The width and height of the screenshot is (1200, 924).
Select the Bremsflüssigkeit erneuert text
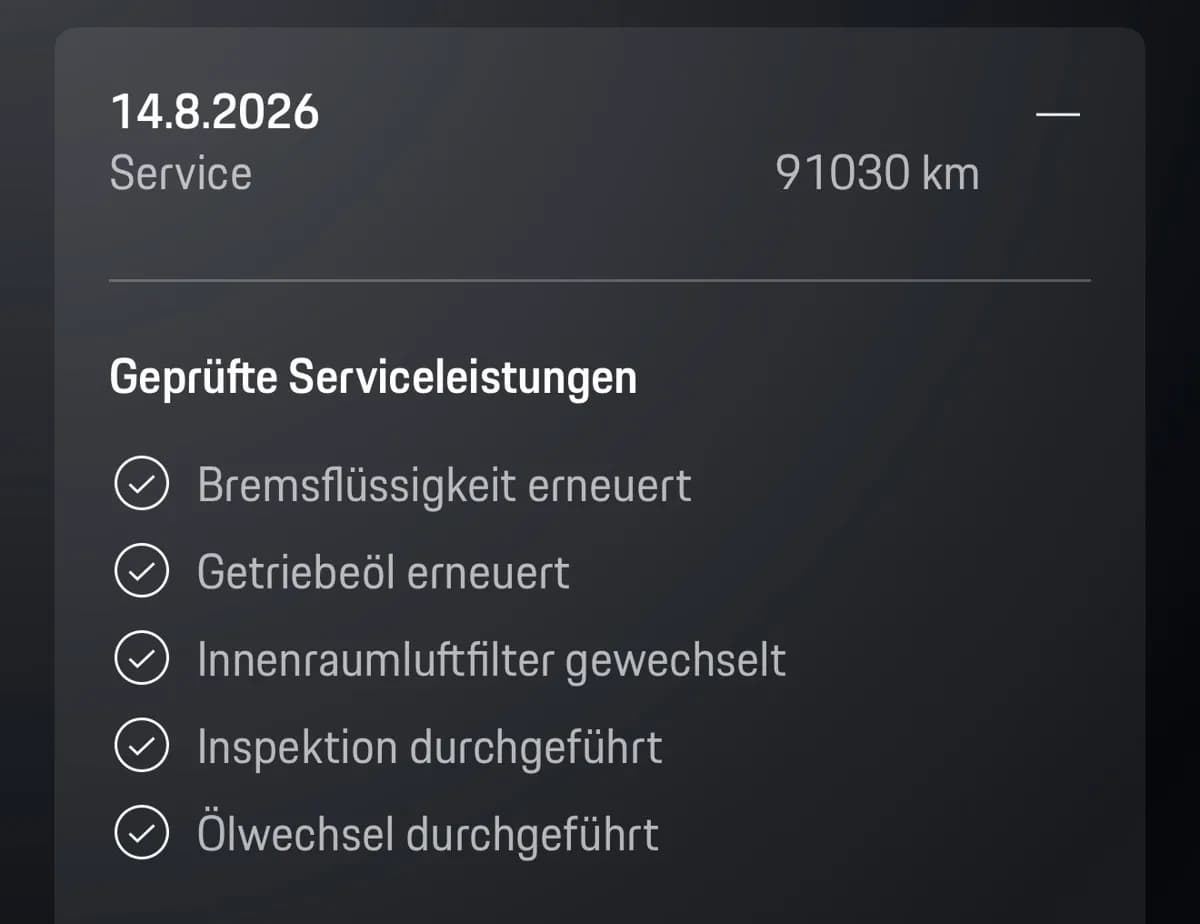[x=444, y=487]
